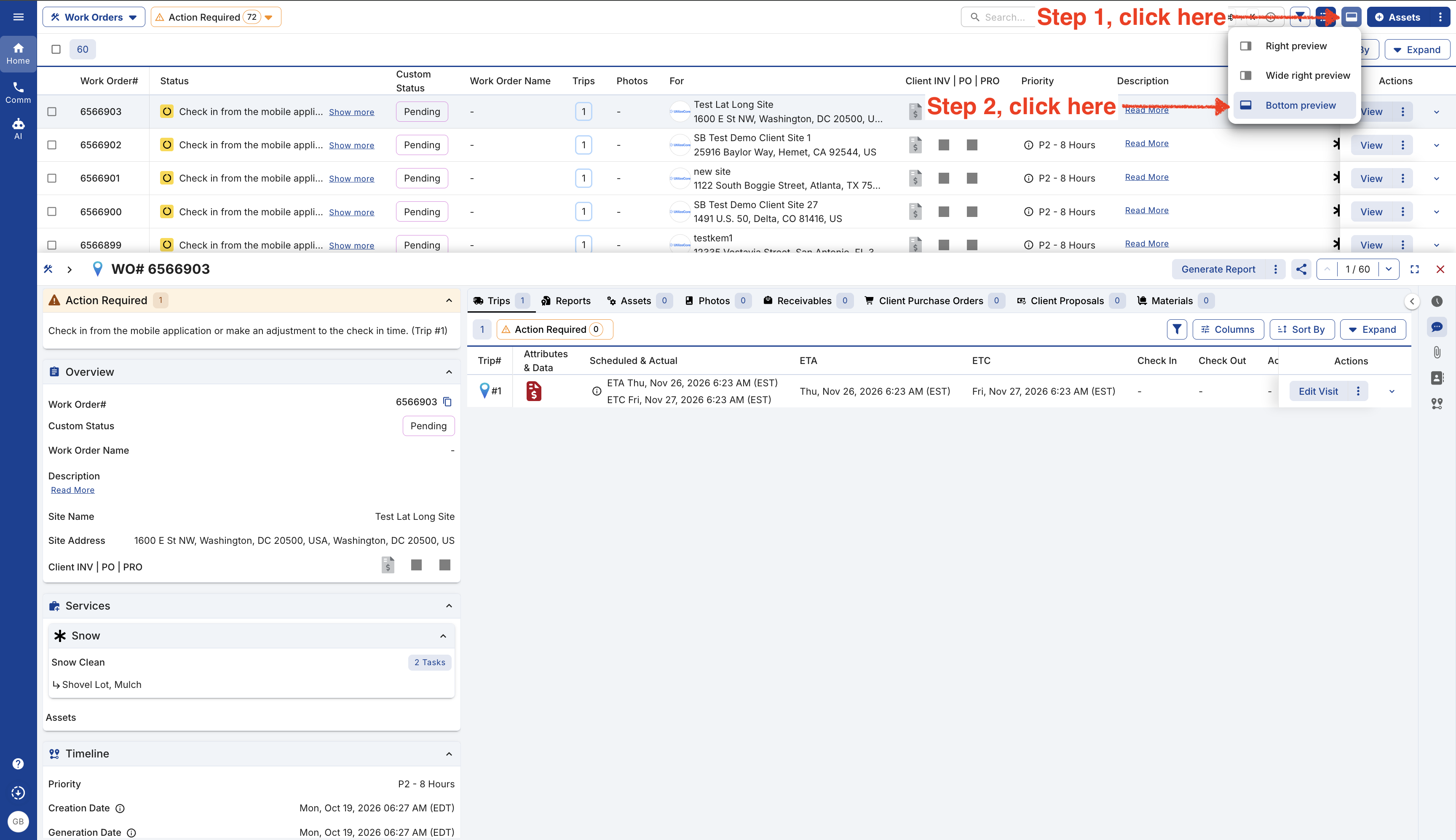Toggle fullscreen for the preview panel
This screenshot has width=1456, height=840.
click(1414, 269)
